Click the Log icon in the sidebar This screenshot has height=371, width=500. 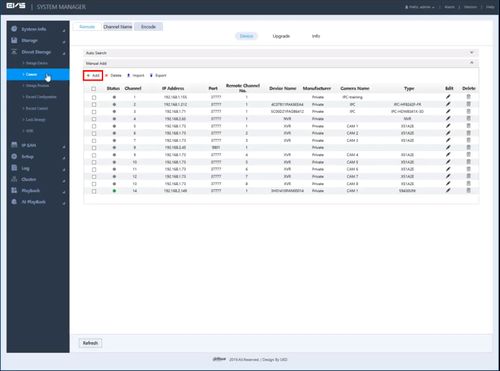pyautogui.click(x=14, y=168)
